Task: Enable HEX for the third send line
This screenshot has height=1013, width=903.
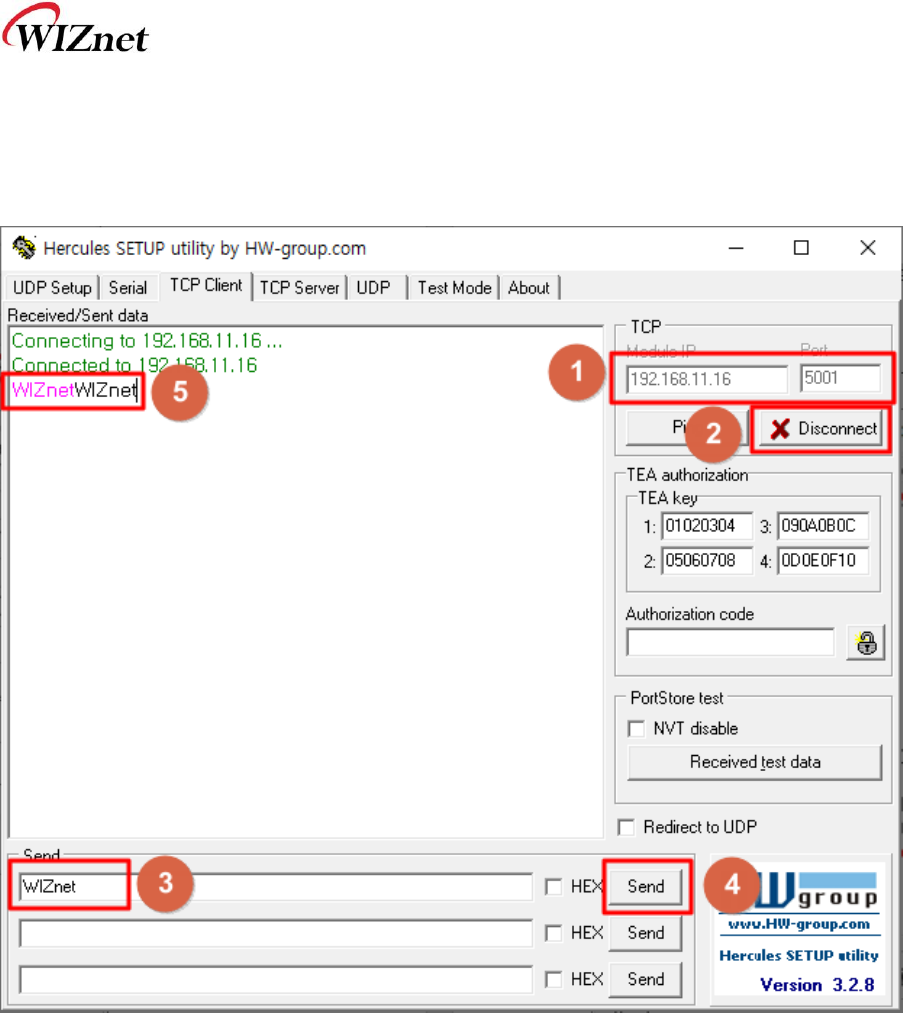Action: 554,979
